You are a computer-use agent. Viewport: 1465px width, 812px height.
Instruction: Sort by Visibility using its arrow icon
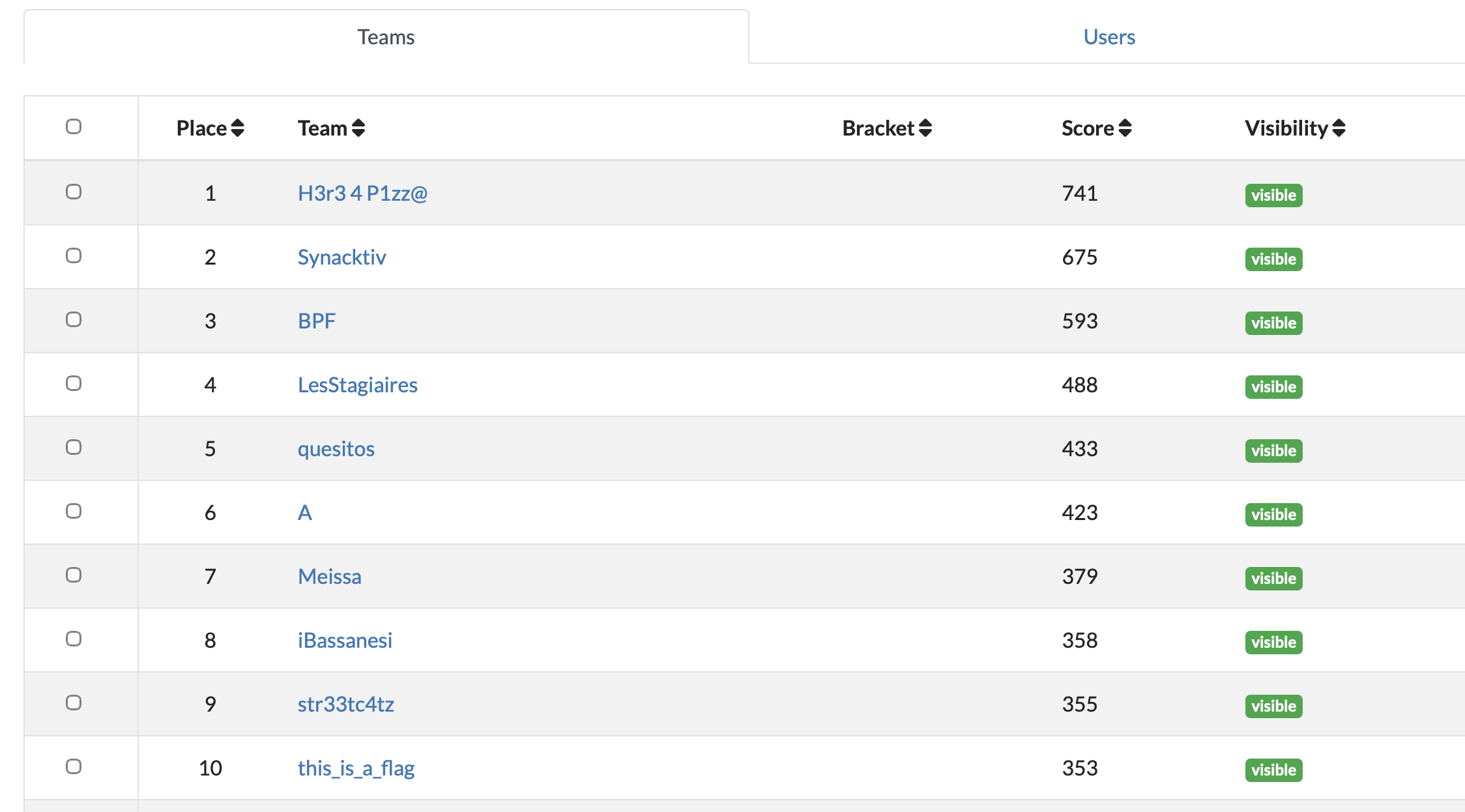click(x=1339, y=128)
